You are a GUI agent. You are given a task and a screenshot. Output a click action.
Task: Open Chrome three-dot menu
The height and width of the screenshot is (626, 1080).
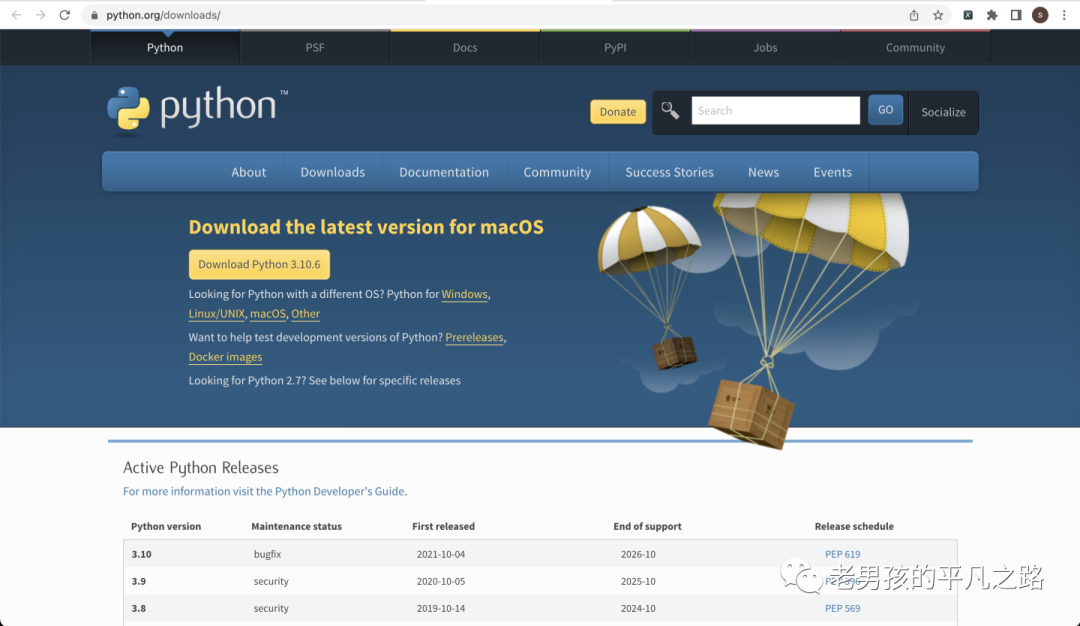click(x=1064, y=15)
